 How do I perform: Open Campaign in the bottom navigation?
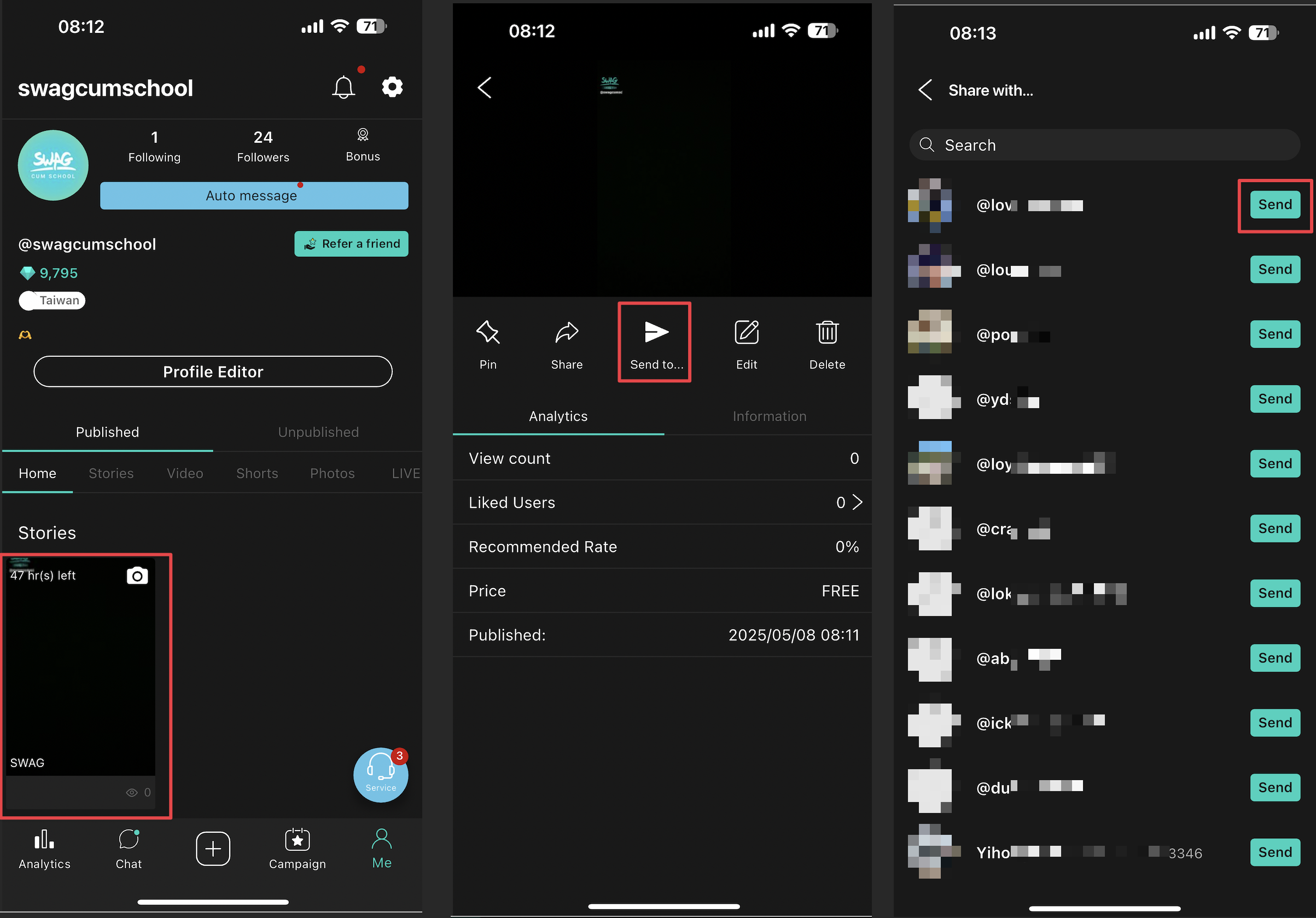point(297,848)
